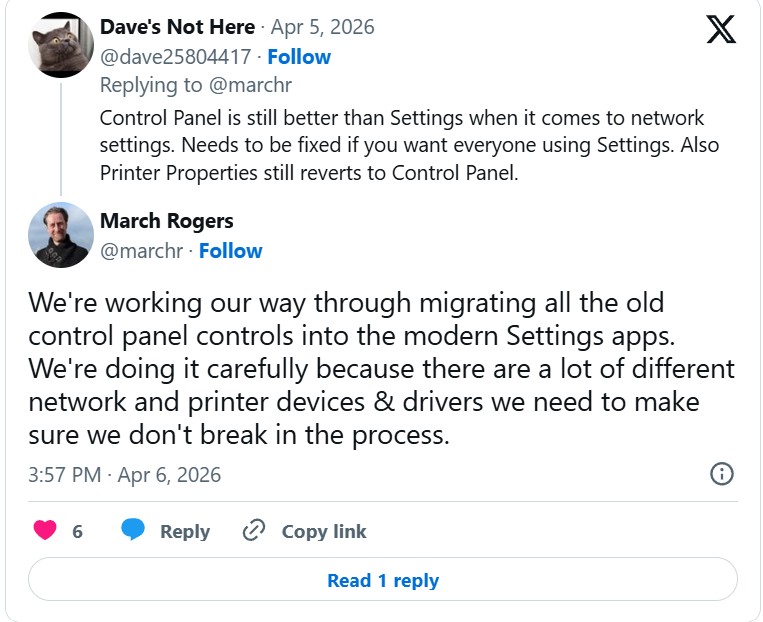The height and width of the screenshot is (622, 763).
Task: Click the reply speech bubble icon
Action: (133, 530)
